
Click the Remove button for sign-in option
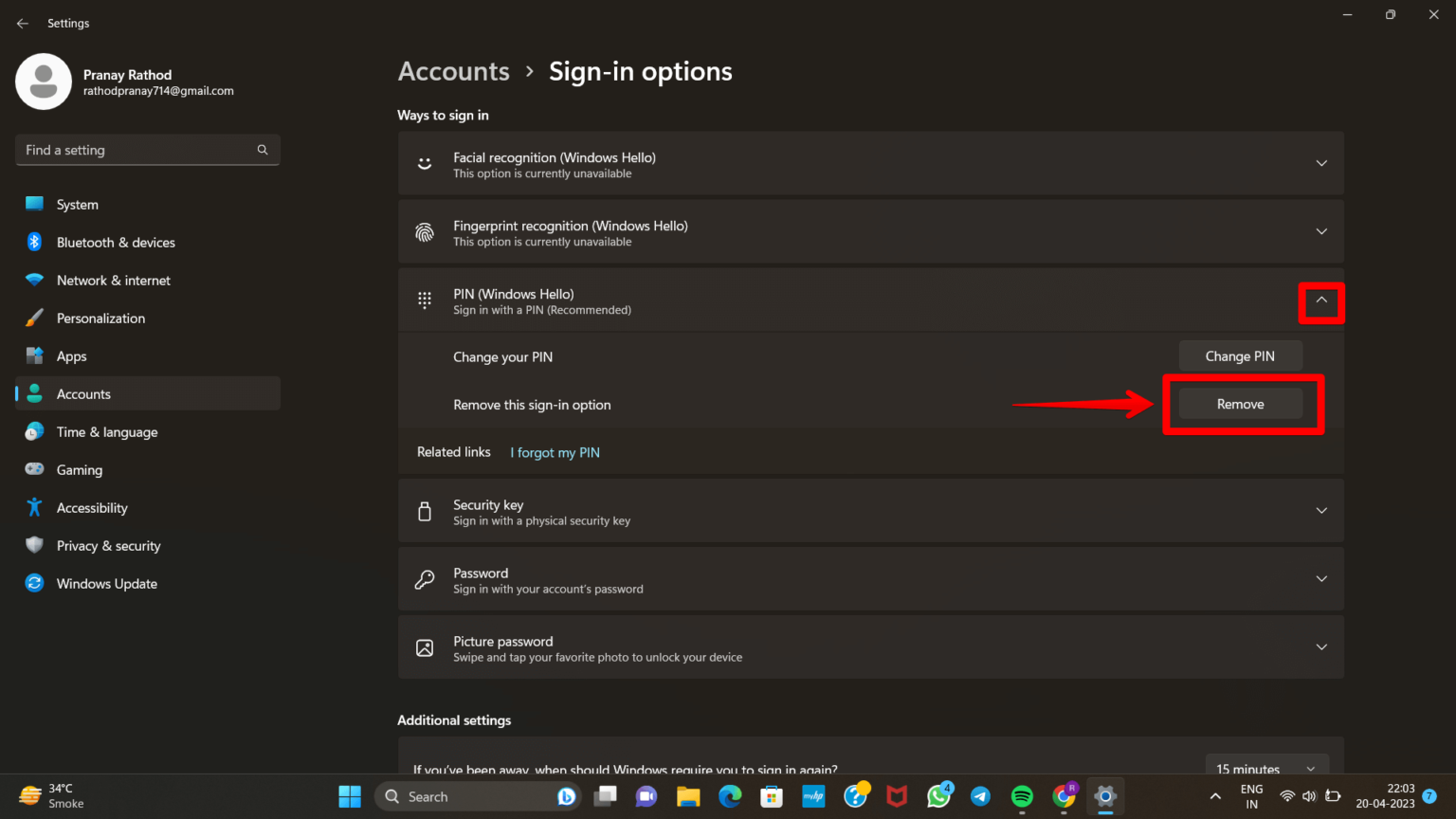(1240, 403)
